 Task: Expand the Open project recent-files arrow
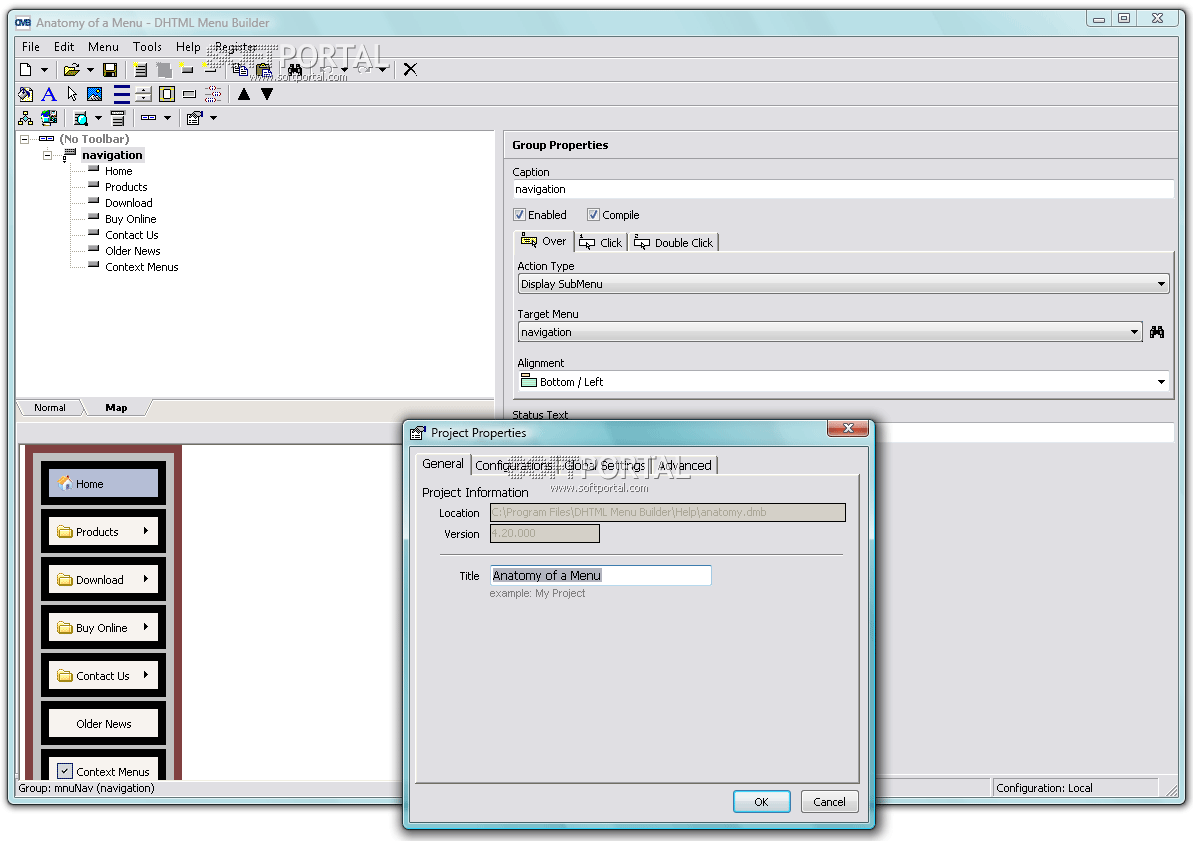click(90, 70)
